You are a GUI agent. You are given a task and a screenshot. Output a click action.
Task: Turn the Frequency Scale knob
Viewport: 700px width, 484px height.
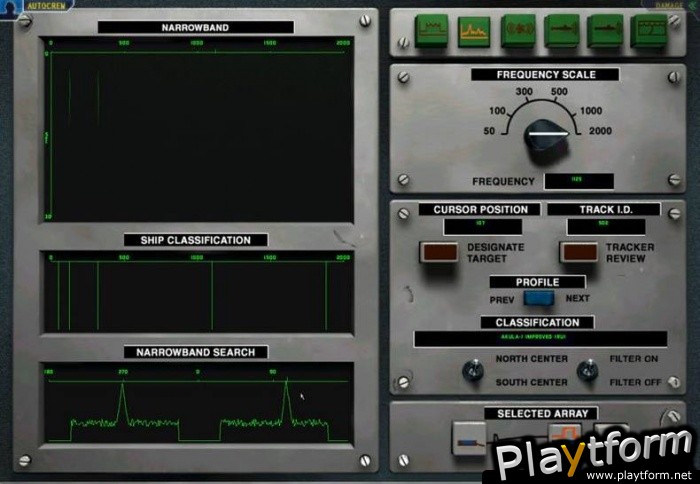click(547, 136)
